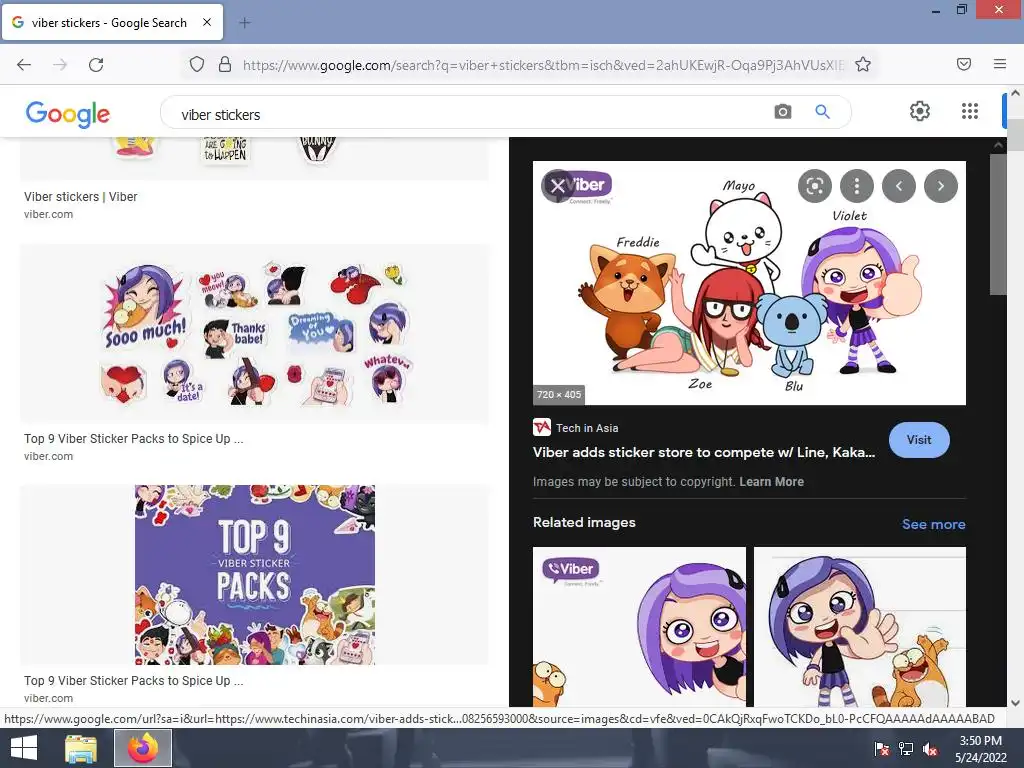Open the preview three-dot more options
The height and width of the screenshot is (768, 1024).
pos(857,186)
